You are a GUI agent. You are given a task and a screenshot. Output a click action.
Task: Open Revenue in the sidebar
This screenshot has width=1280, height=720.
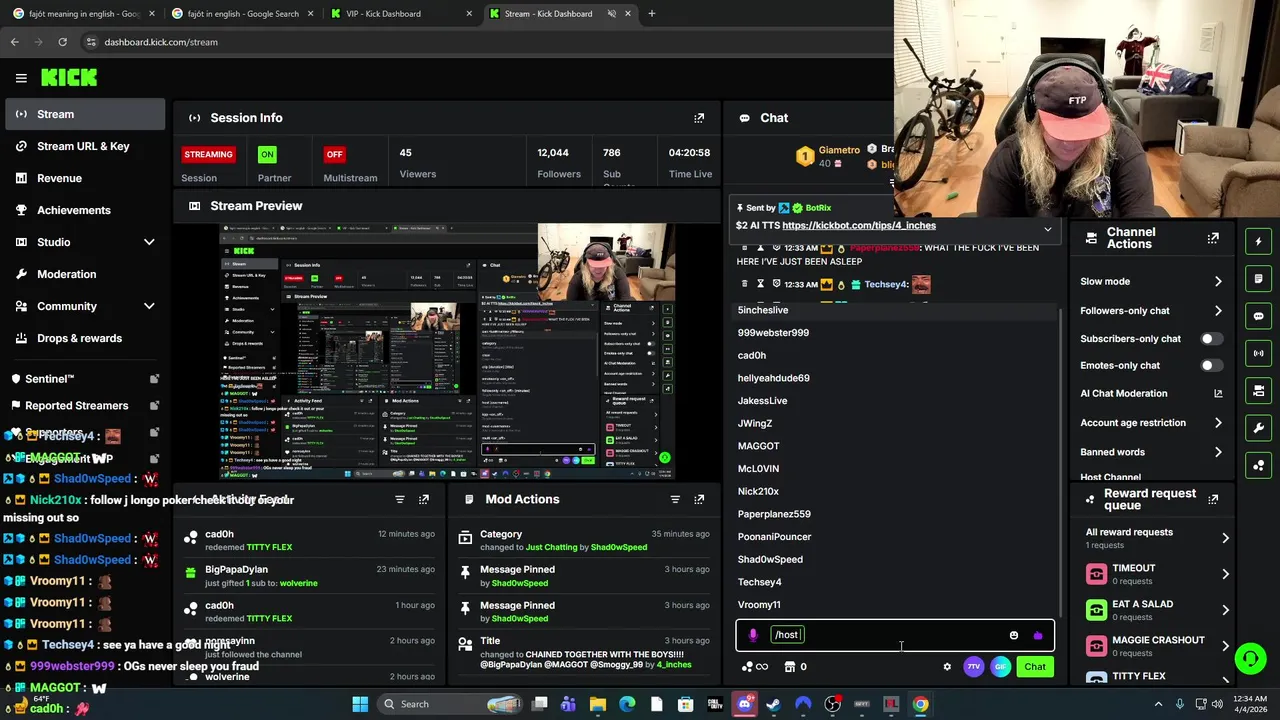(85, 178)
